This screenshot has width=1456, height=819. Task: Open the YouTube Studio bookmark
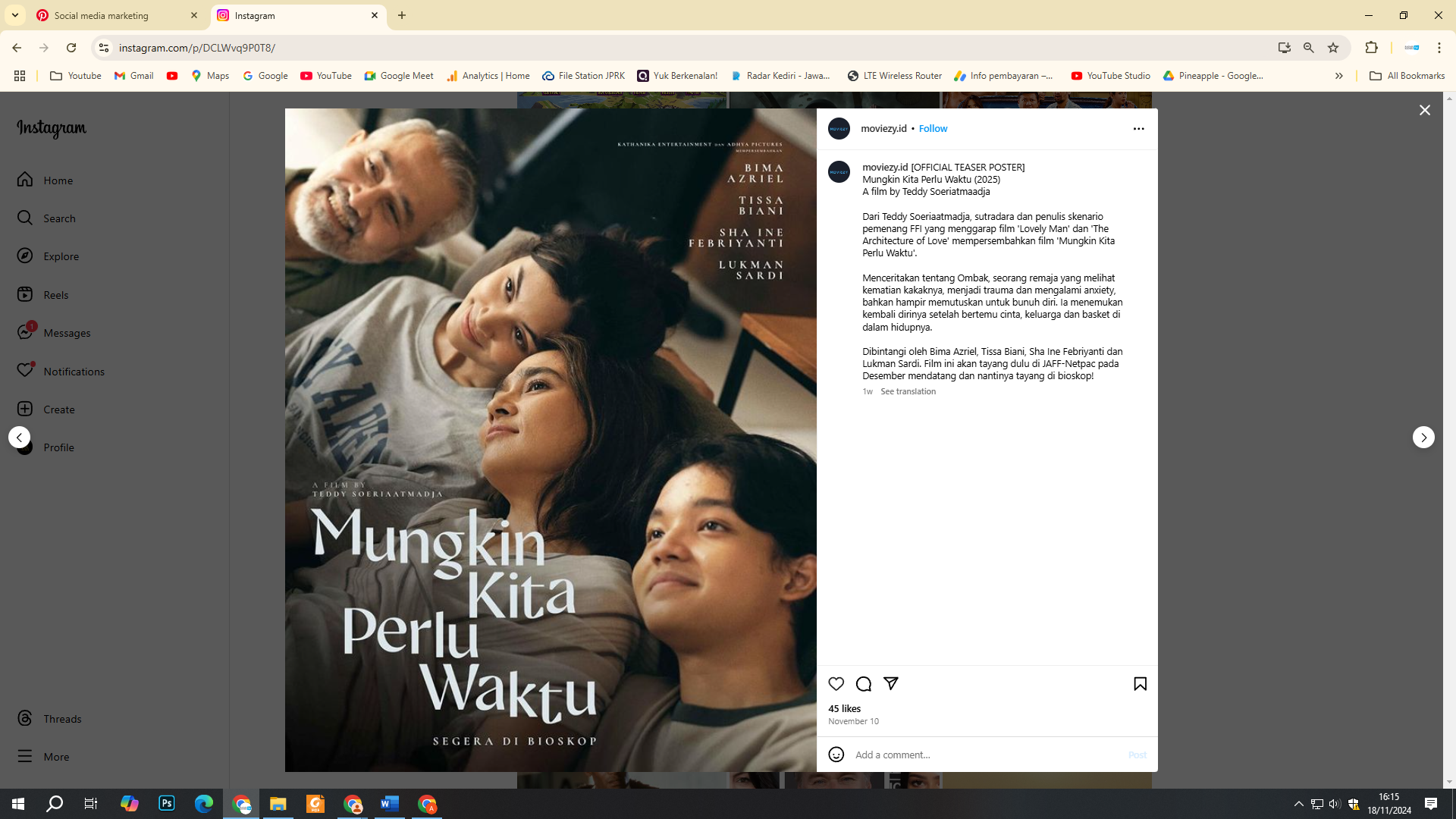[1111, 76]
